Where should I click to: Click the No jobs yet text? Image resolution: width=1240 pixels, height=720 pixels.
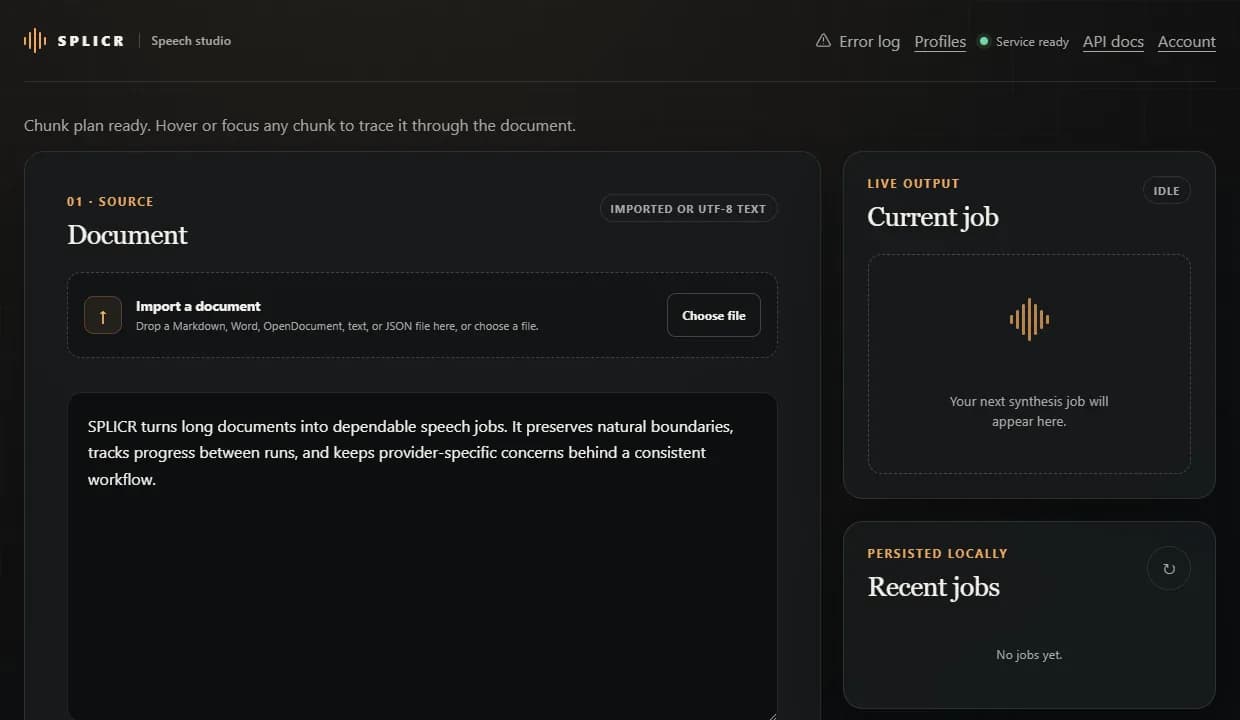1029,655
